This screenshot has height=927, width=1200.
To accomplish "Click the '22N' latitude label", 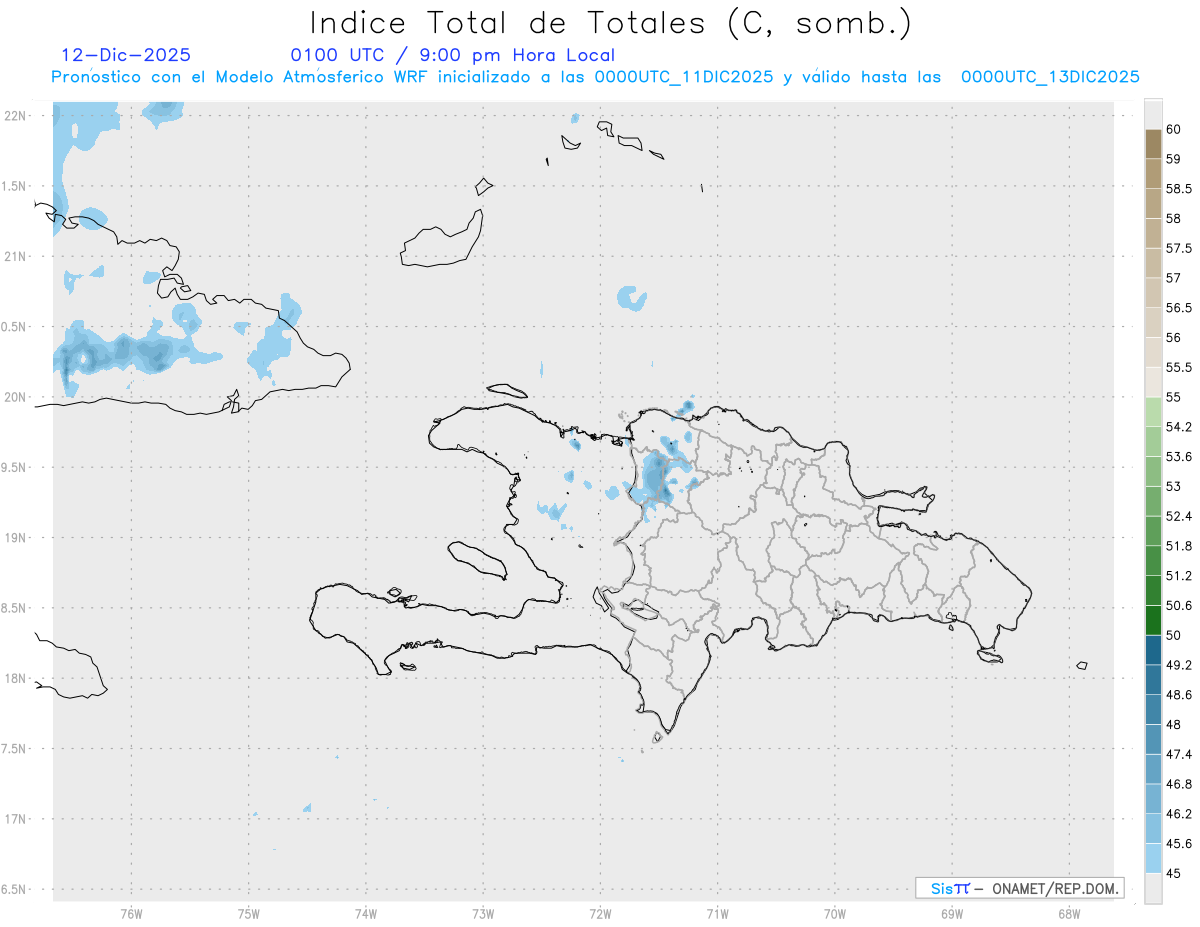I will 14,116.
